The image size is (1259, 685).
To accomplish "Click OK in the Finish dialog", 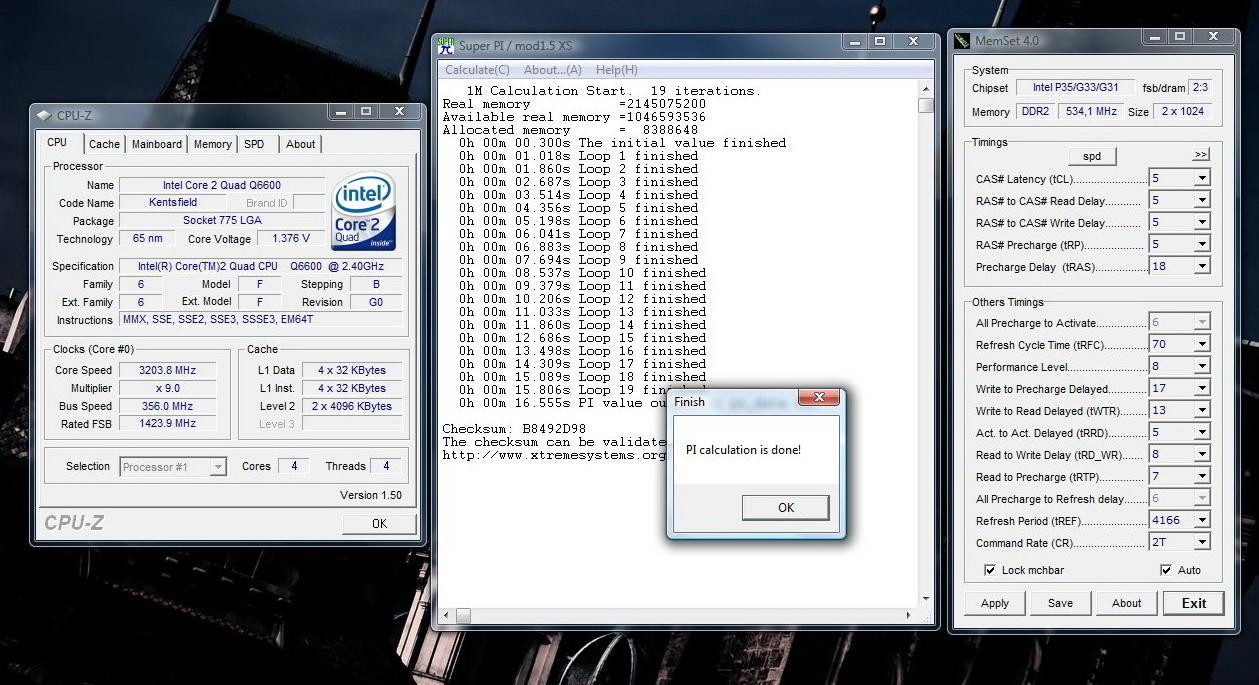I will tap(786, 508).
